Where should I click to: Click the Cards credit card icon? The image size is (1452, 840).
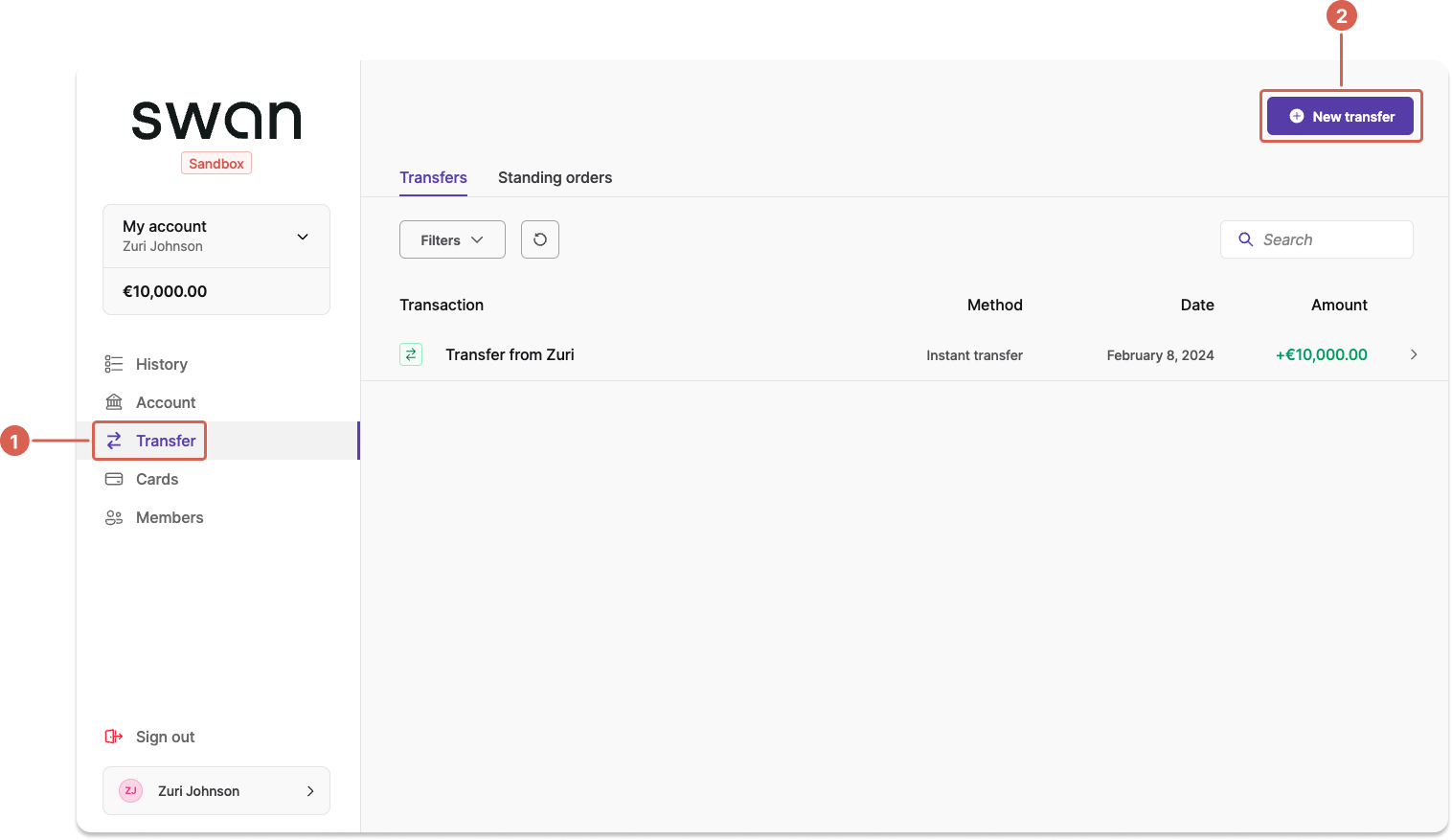(114, 479)
